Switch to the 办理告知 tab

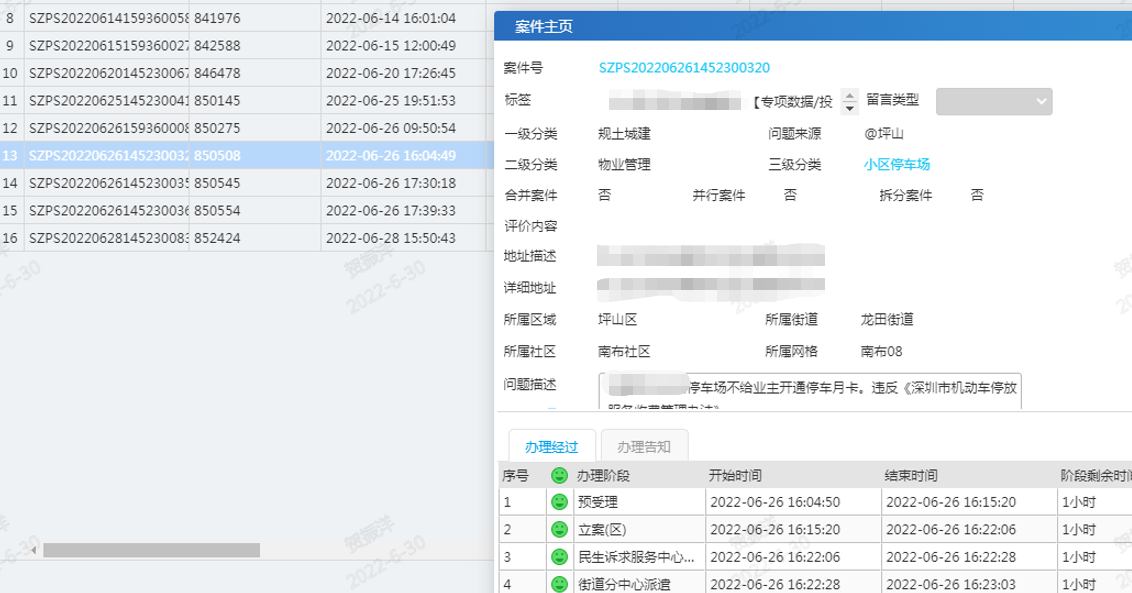[x=644, y=446]
